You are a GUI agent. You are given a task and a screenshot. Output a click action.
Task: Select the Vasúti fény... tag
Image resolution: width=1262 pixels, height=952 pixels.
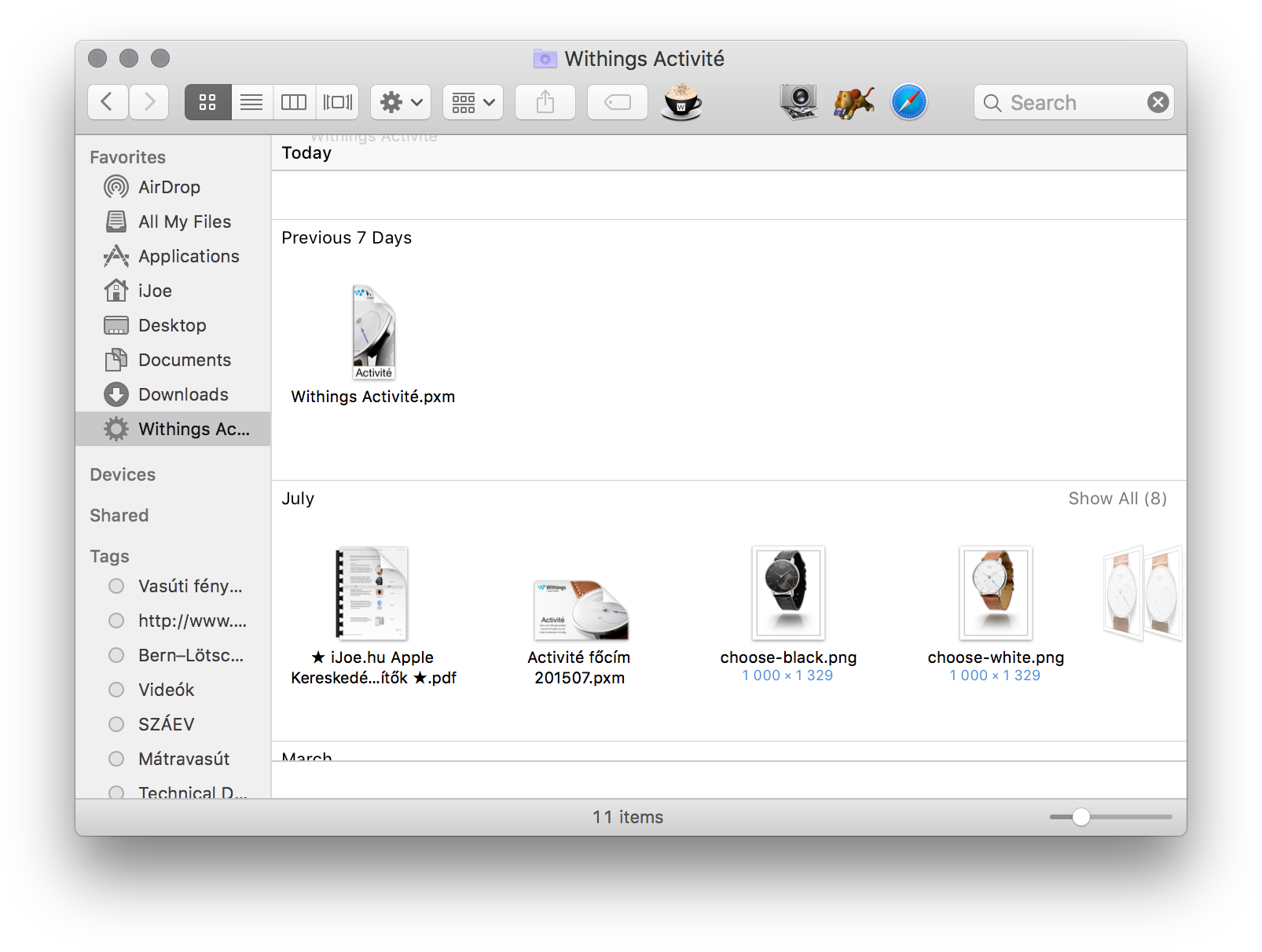(173, 586)
